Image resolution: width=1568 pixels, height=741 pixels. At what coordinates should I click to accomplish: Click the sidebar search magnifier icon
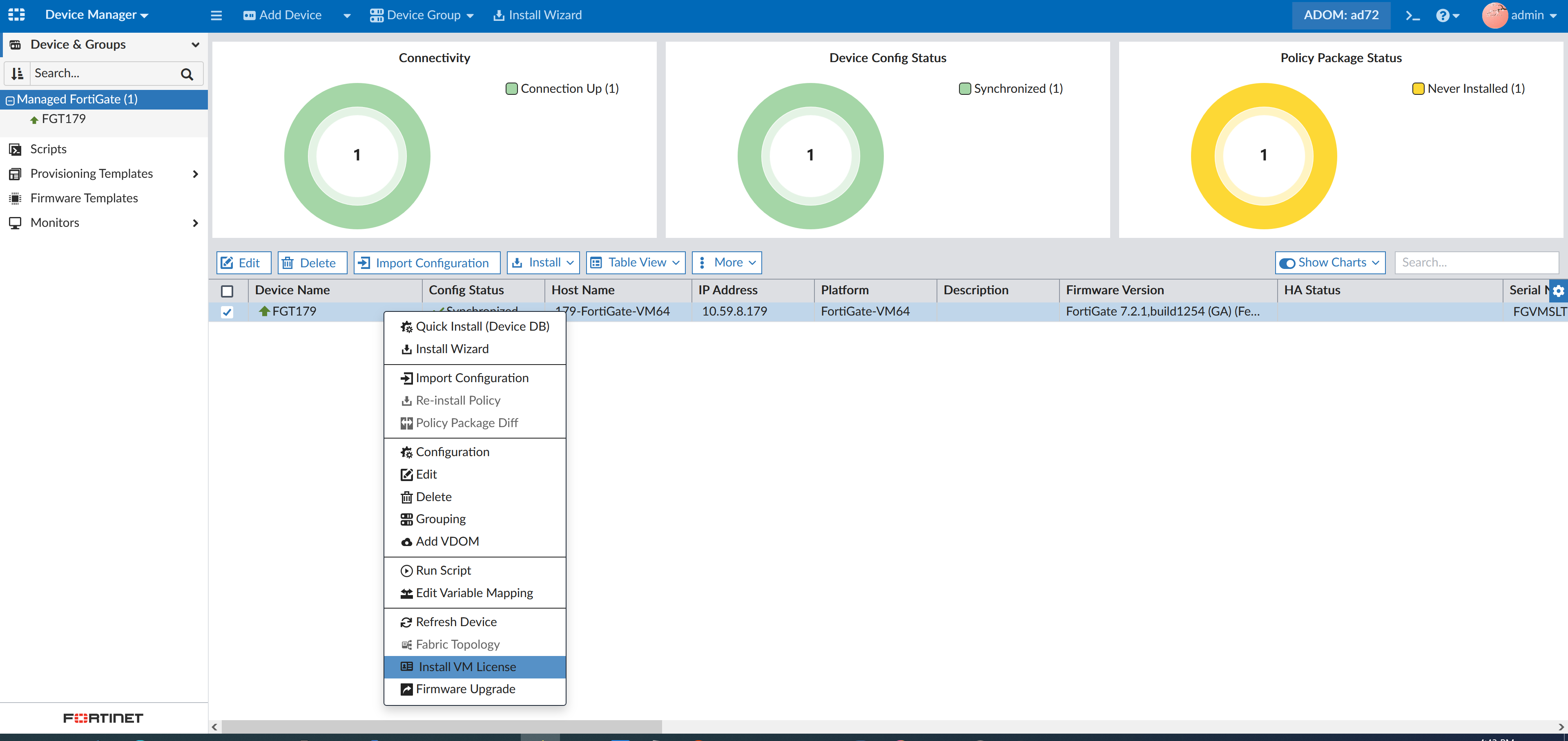tap(187, 74)
